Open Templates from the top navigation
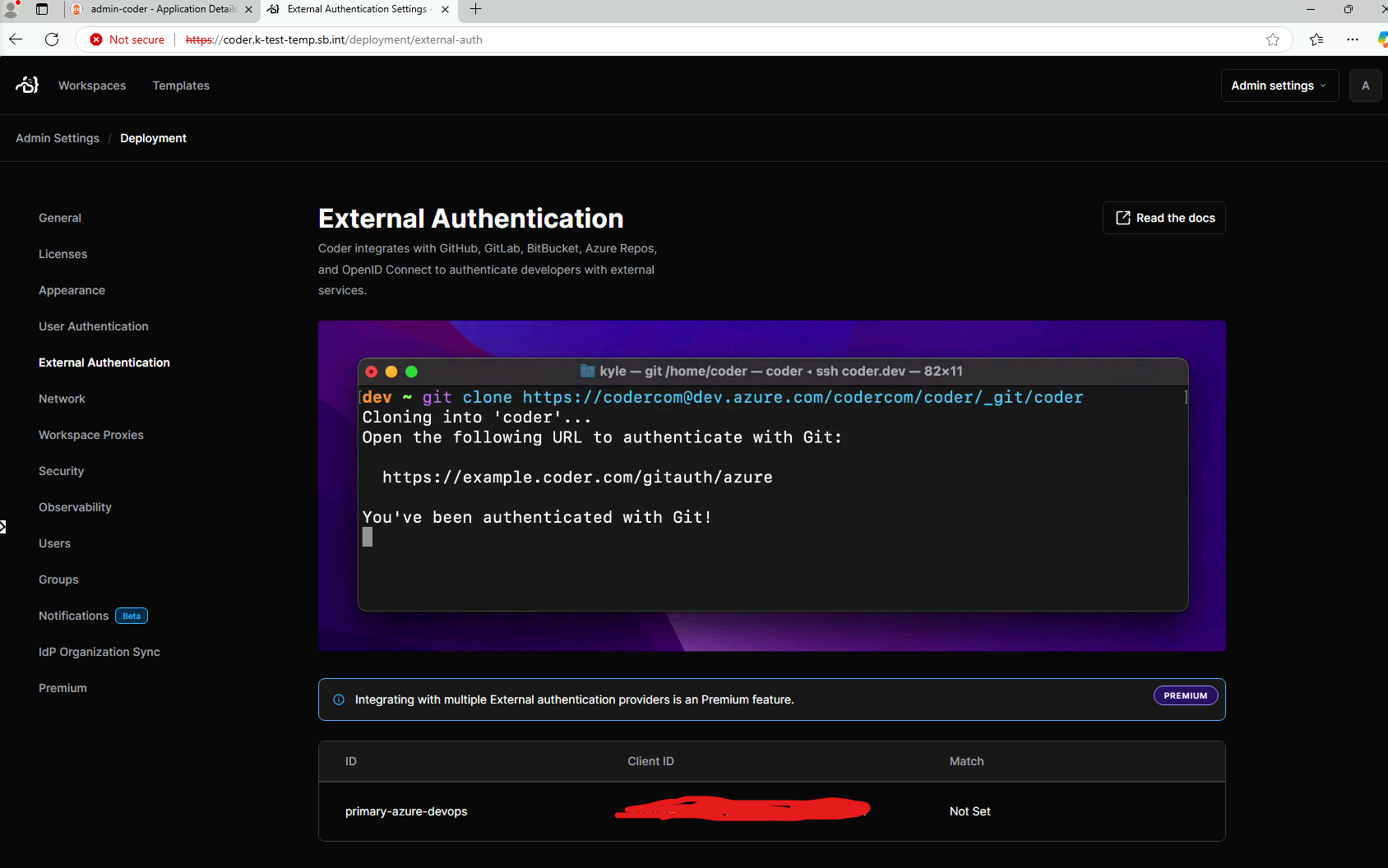The width and height of the screenshot is (1388, 868). 181,85
